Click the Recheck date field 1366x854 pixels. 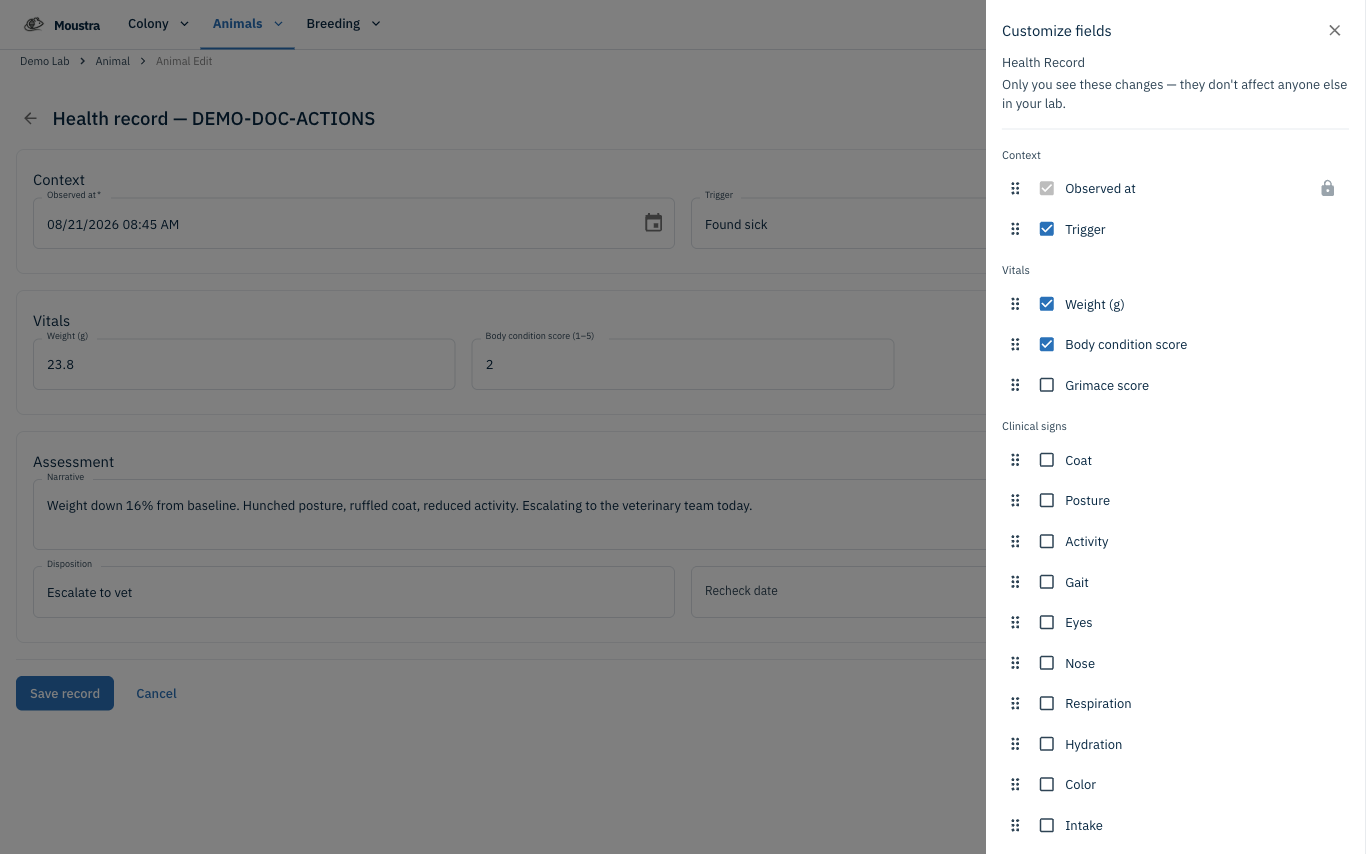[838, 592]
